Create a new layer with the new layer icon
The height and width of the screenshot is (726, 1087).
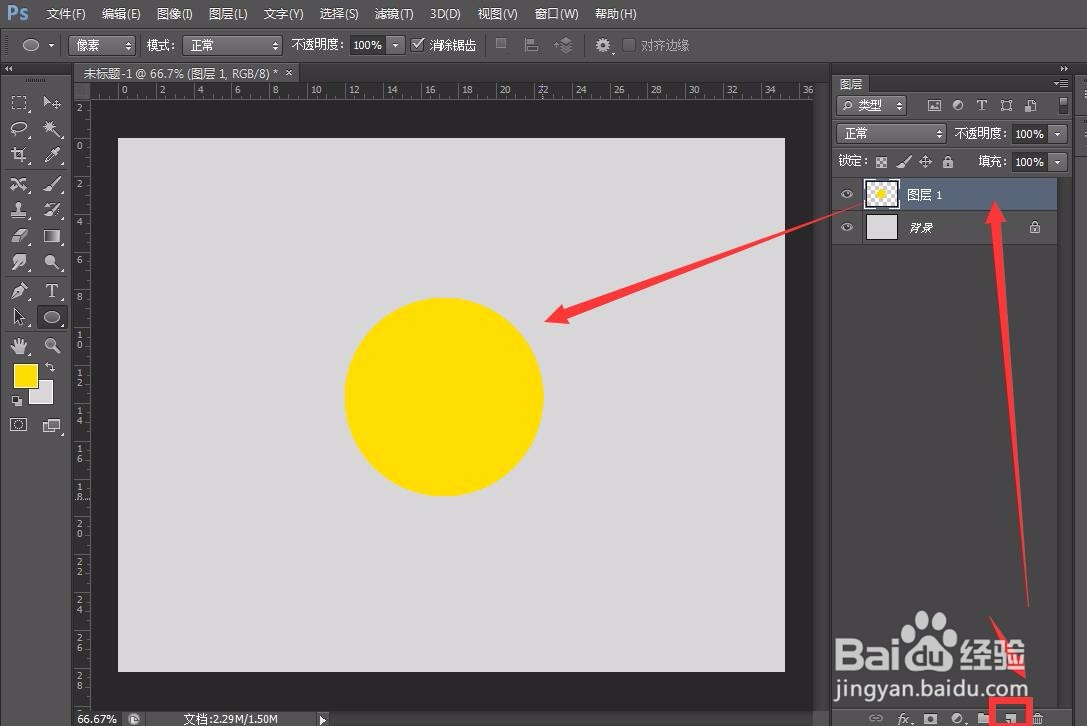[1010, 718]
